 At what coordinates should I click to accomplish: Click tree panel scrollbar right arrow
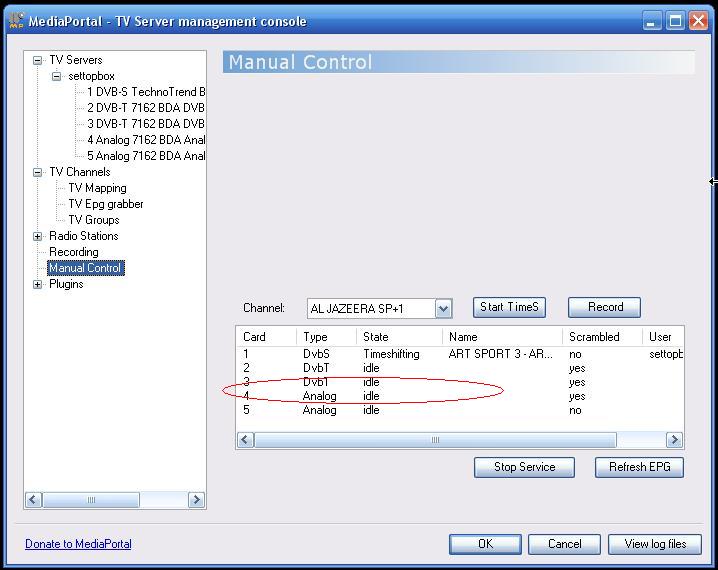tap(196, 500)
